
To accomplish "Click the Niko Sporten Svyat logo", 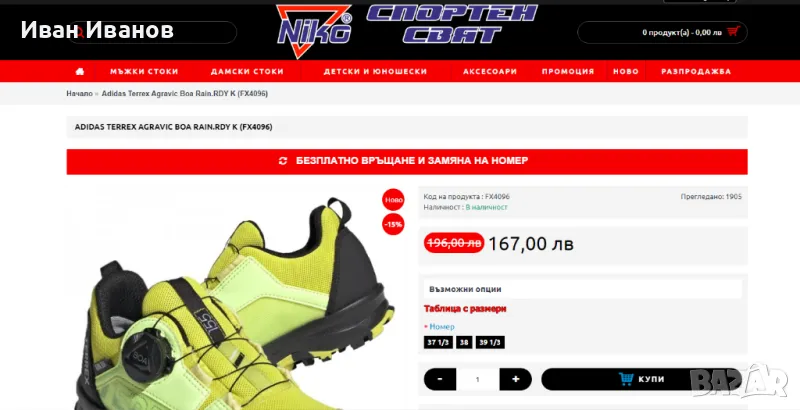I will coord(407,31).
